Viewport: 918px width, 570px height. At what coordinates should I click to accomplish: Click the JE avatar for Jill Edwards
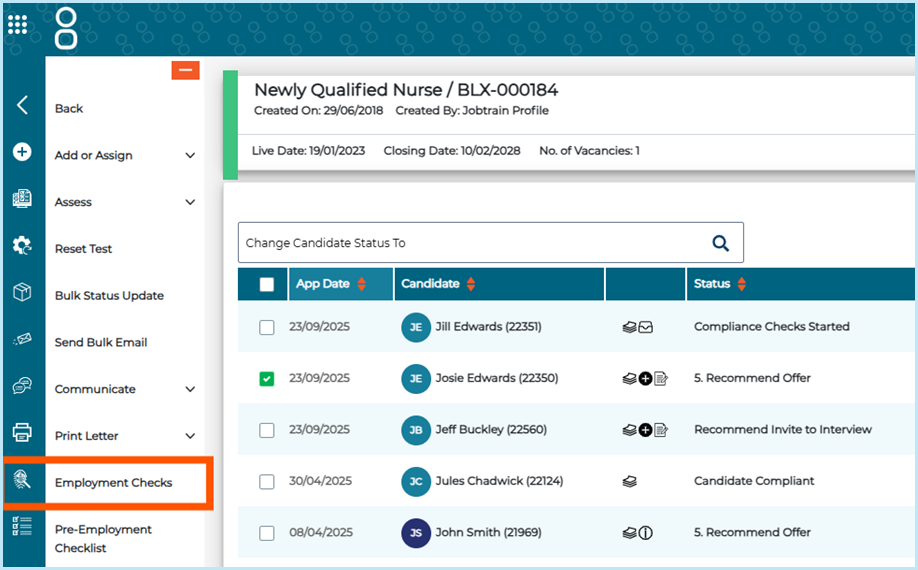(416, 327)
